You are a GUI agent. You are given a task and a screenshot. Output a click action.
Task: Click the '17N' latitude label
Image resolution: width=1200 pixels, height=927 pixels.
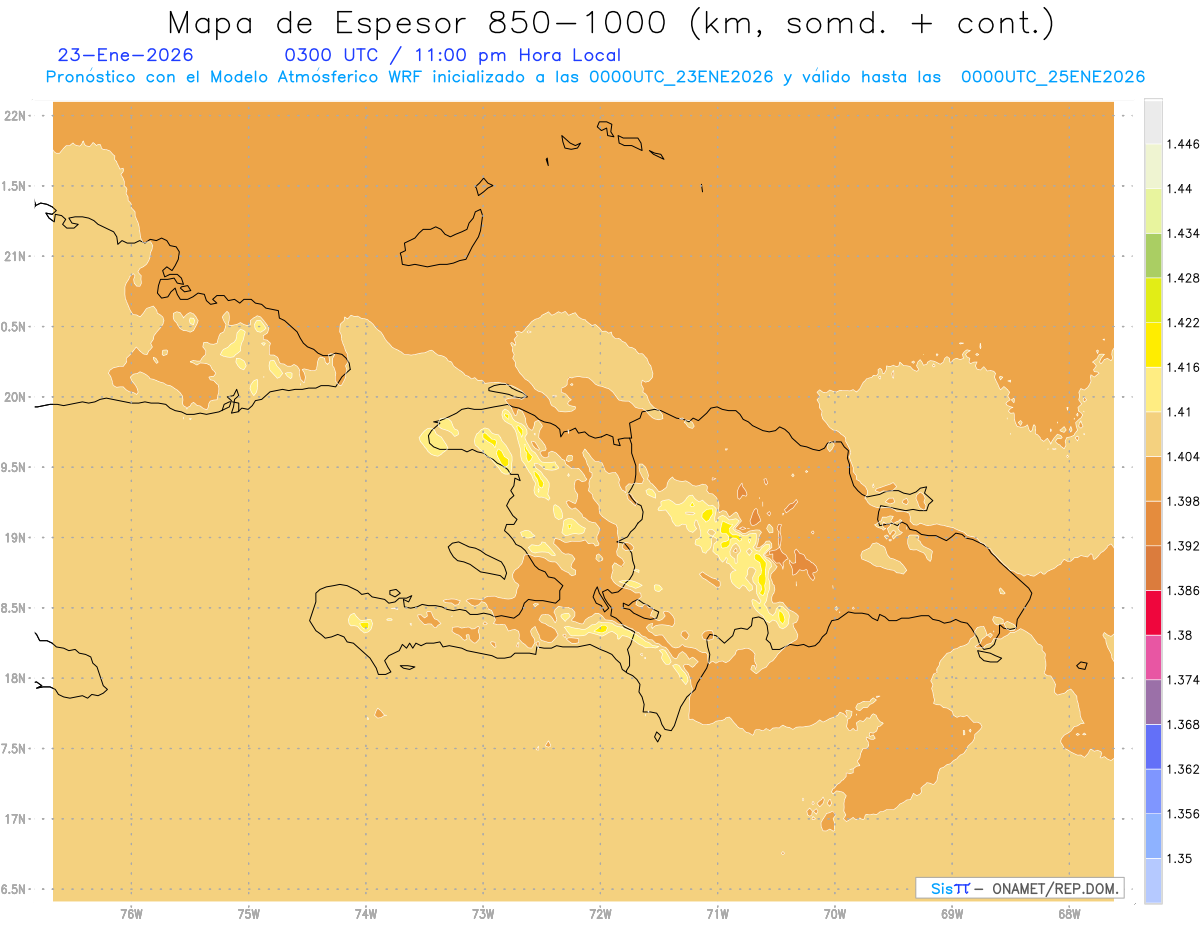pyautogui.click(x=17, y=819)
